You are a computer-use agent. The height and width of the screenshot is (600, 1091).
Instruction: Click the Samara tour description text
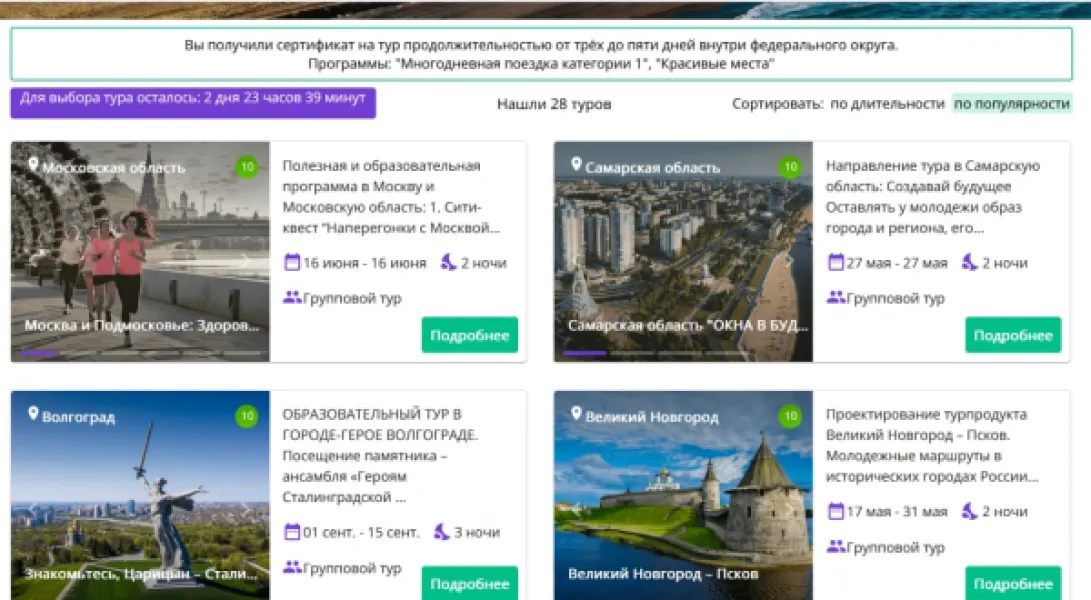tap(933, 196)
